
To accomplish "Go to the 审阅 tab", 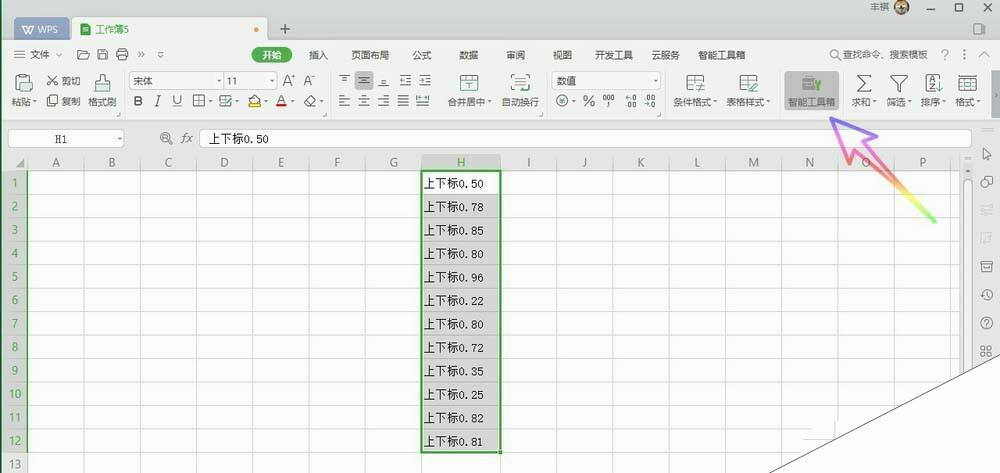I will 515,55.
